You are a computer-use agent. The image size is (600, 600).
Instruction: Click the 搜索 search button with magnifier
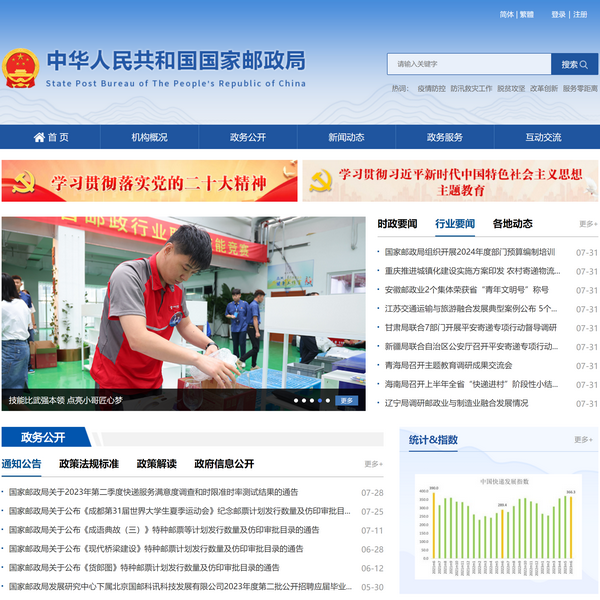[574, 64]
